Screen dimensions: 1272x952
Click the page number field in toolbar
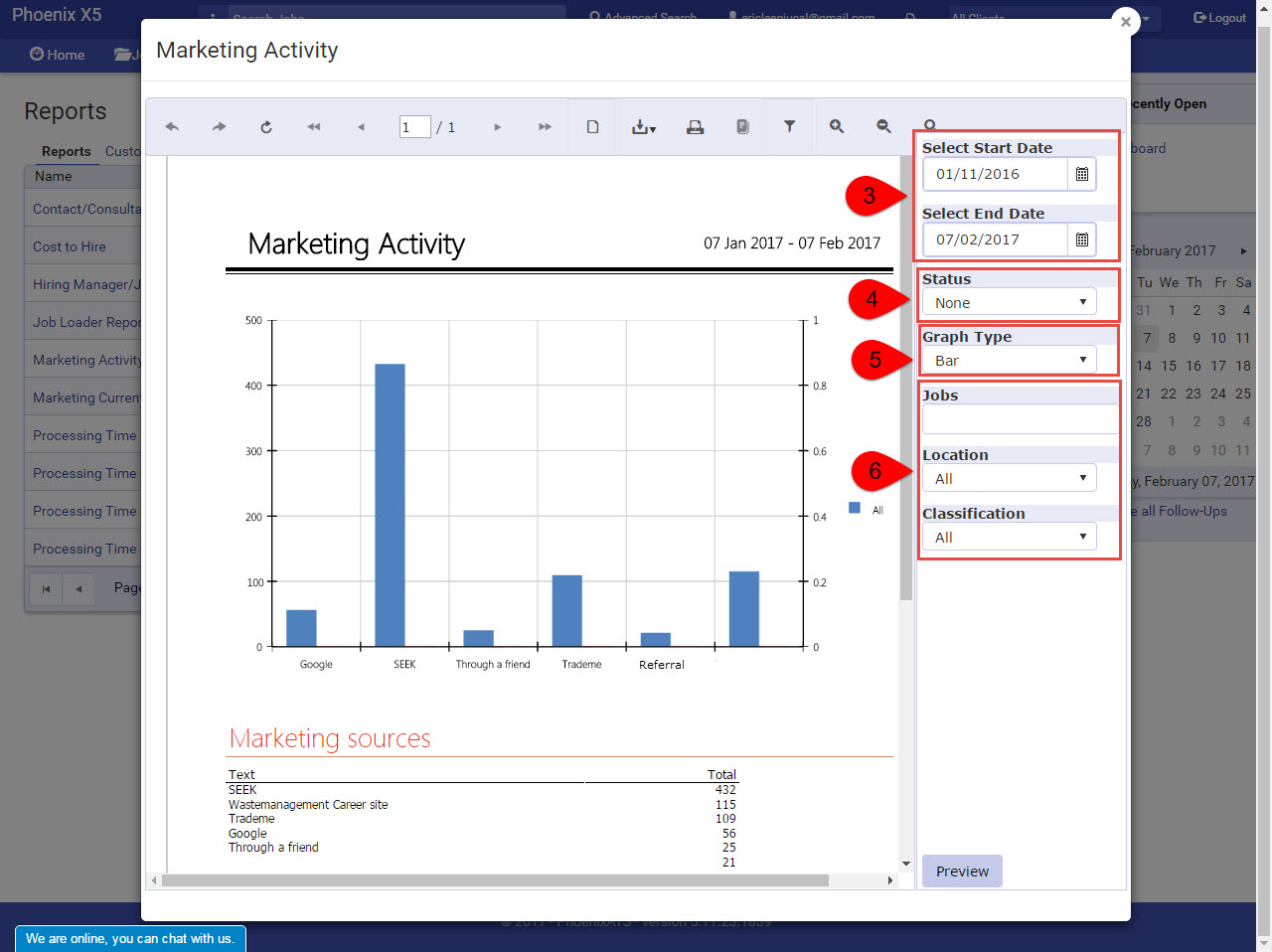coord(414,127)
